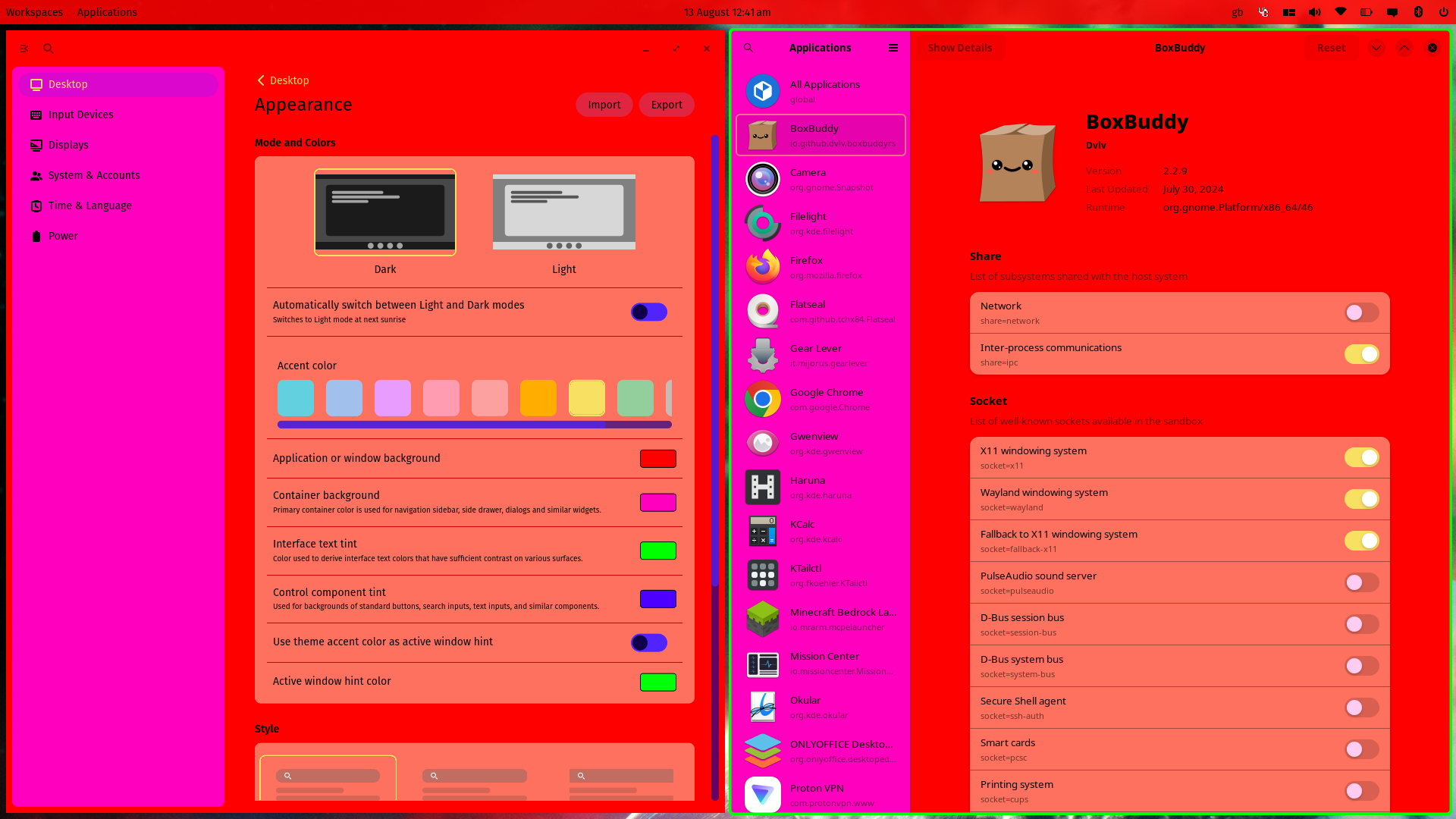Toggle automatic Light and Dark mode switching

(x=648, y=312)
